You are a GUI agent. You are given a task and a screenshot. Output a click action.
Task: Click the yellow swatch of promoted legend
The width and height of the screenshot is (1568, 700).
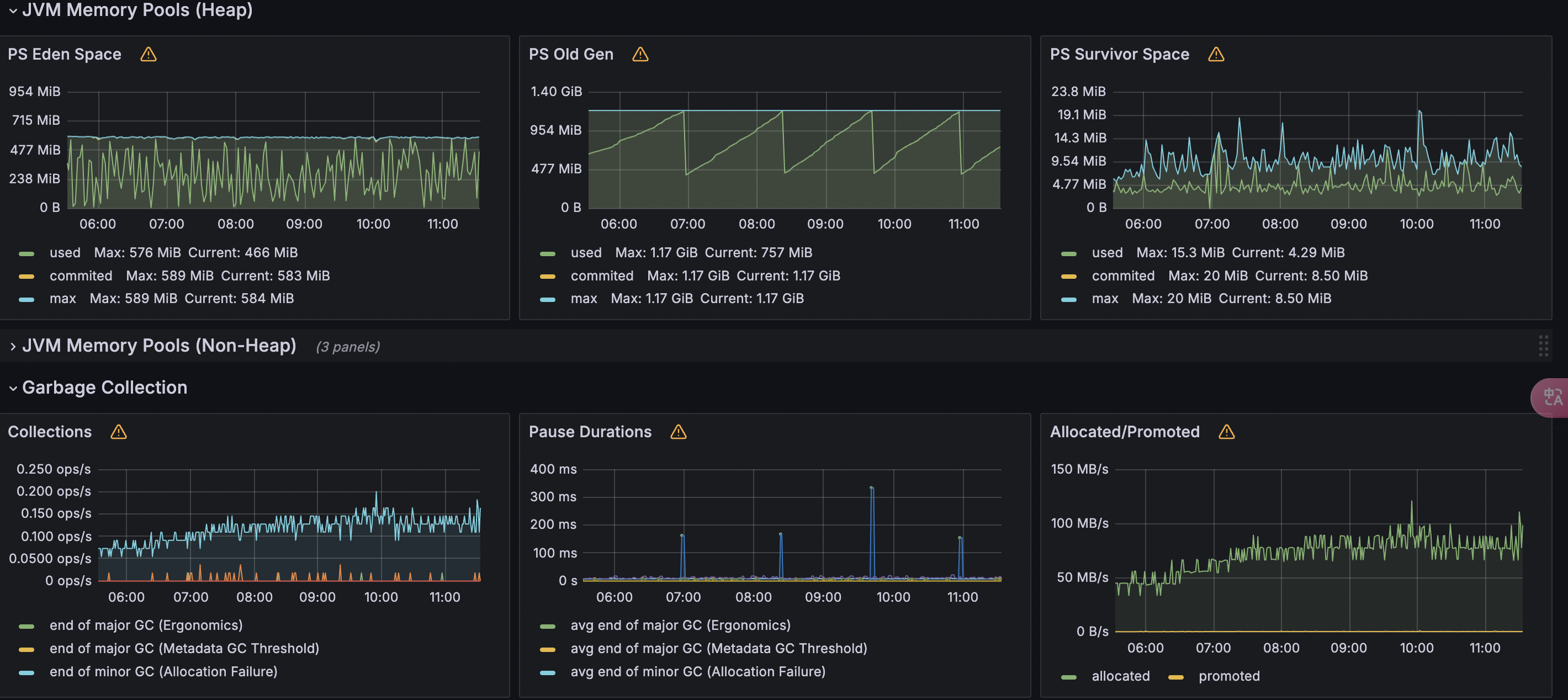coord(1176,677)
